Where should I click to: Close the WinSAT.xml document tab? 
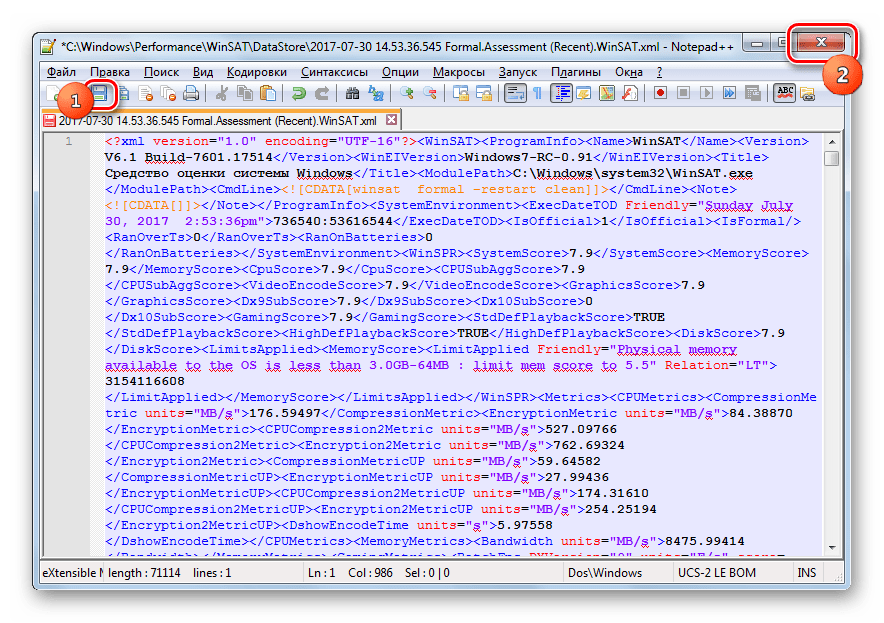392,120
